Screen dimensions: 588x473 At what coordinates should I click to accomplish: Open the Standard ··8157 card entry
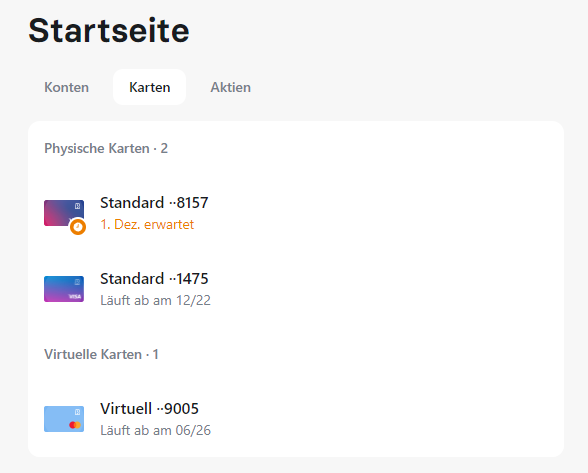coord(296,213)
